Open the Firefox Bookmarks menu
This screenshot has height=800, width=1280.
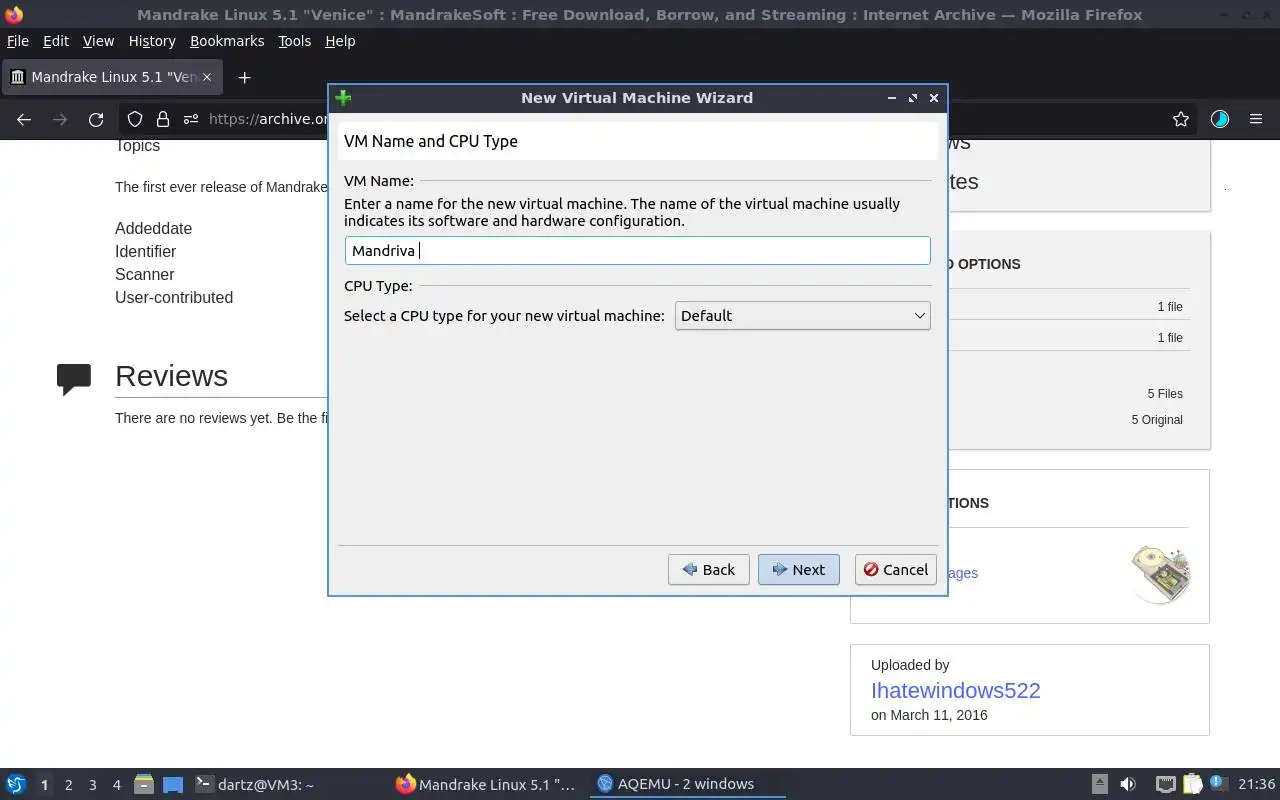click(227, 41)
